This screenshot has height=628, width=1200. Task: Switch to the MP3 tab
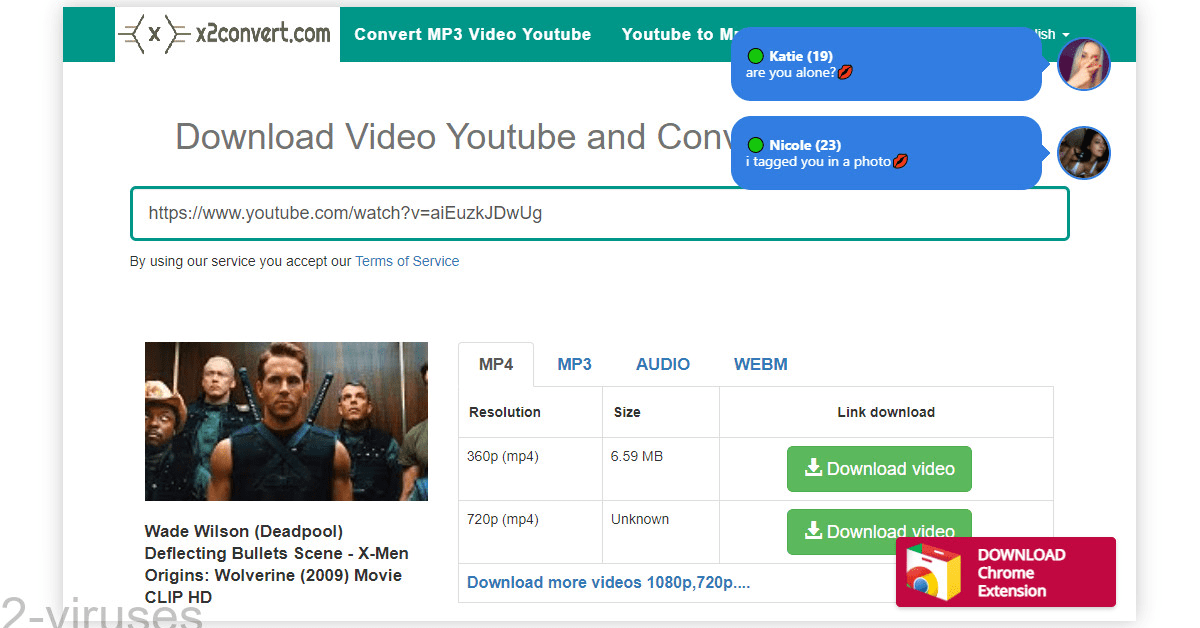click(x=574, y=364)
